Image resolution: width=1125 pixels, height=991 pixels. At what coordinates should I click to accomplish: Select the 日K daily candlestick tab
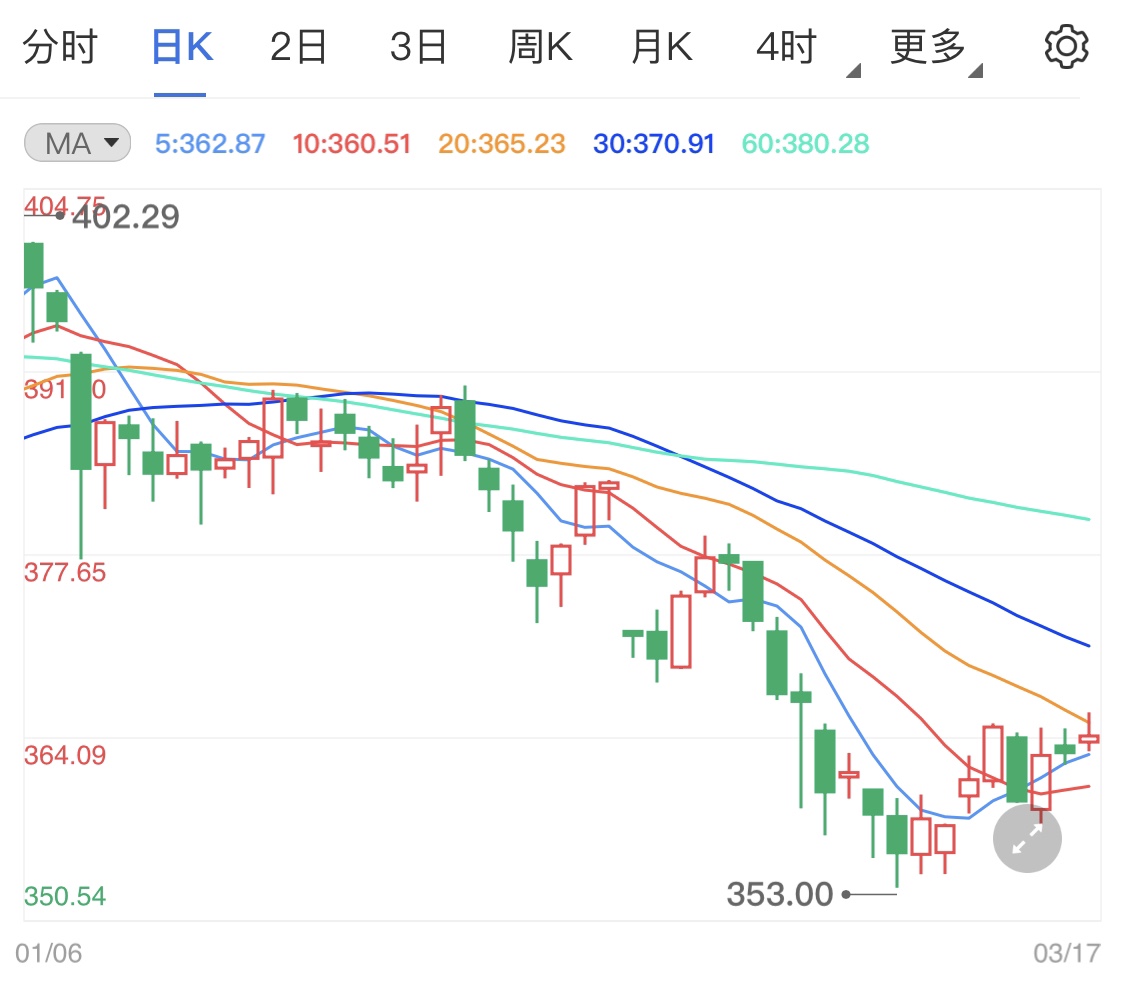[182, 47]
